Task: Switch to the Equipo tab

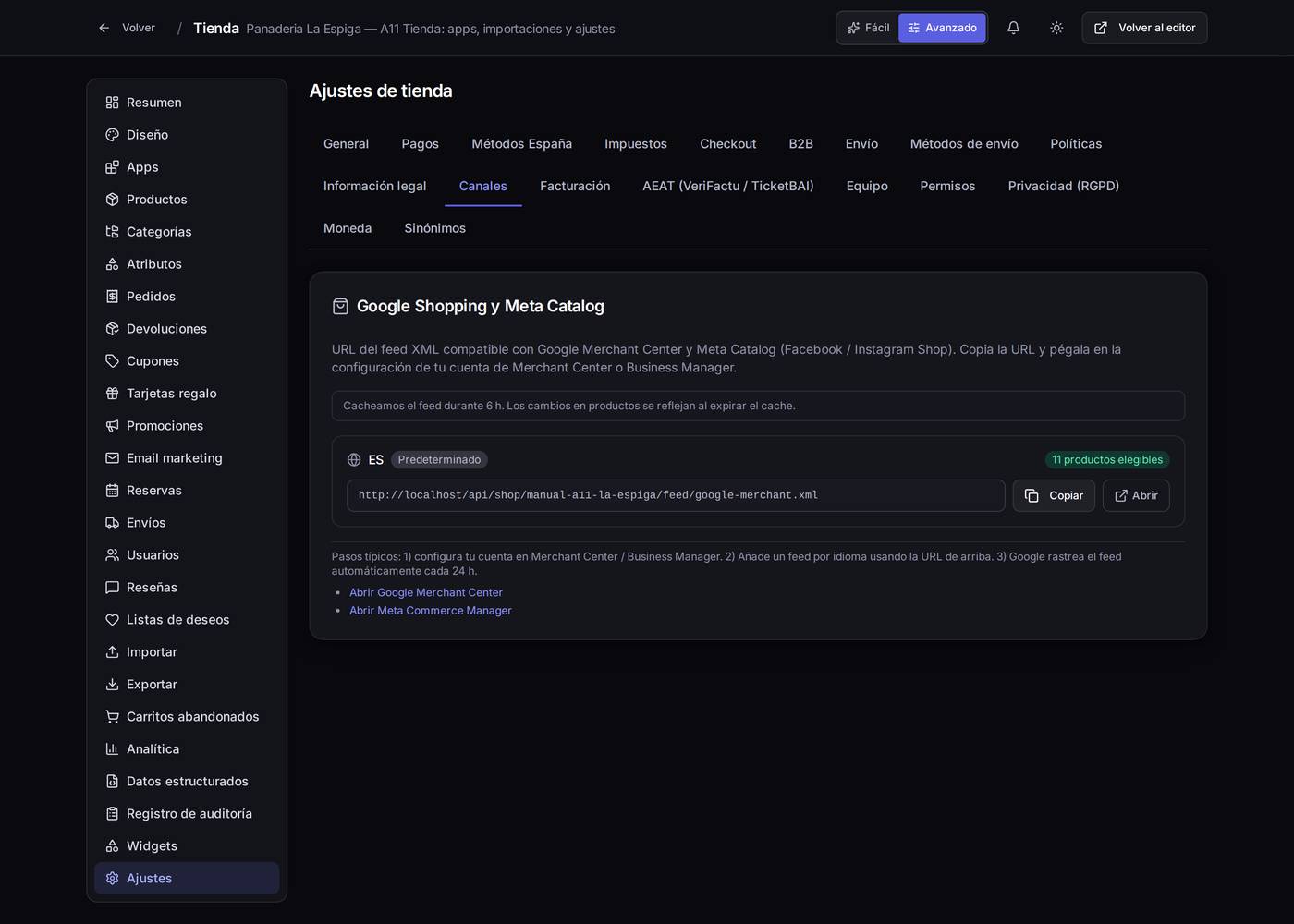Action: (x=867, y=187)
